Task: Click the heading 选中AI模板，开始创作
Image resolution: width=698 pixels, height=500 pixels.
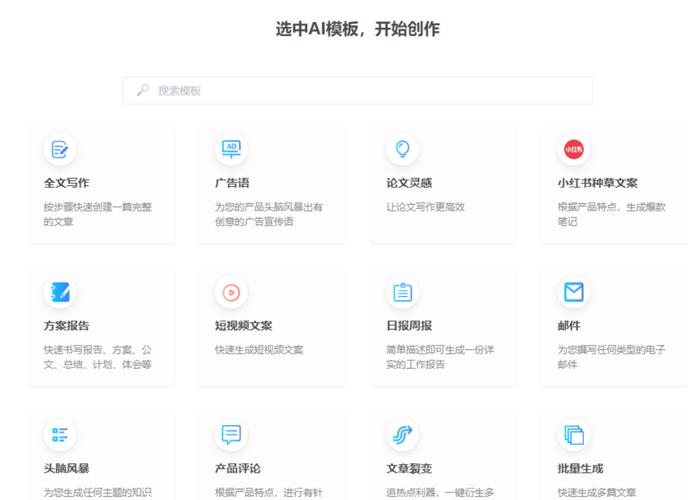Action: (x=358, y=29)
